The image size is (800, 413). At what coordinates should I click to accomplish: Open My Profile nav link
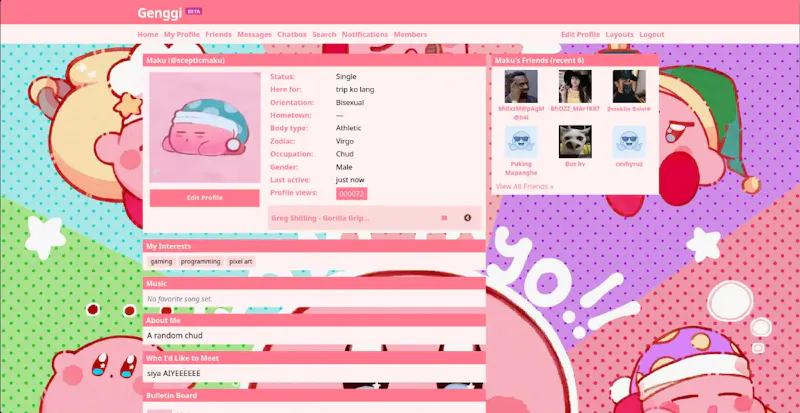[182, 35]
